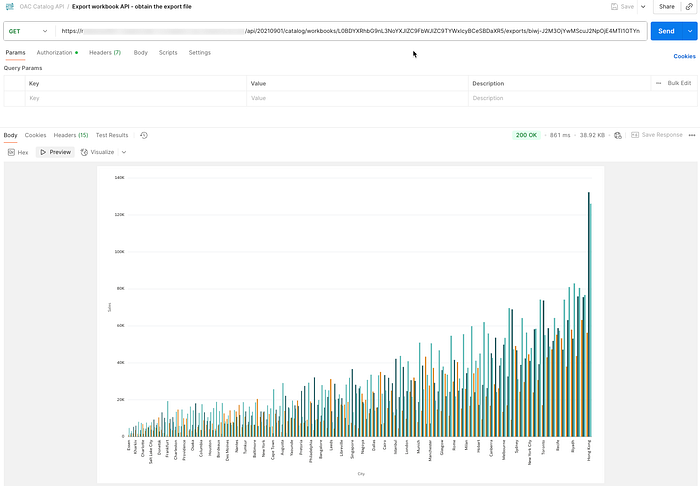Expand the Send button arrow menu
The image size is (700, 486).
pyautogui.click(x=690, y=31)
